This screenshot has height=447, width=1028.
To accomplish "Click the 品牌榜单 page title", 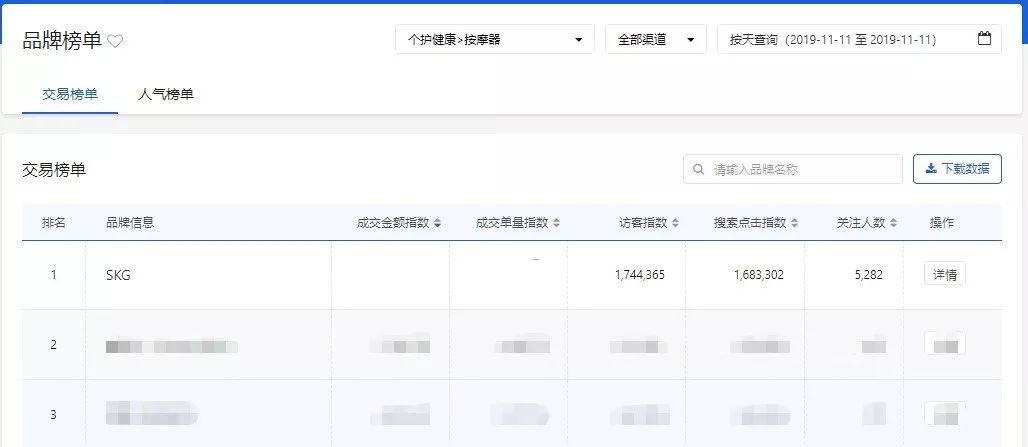I will click(62, 41).
